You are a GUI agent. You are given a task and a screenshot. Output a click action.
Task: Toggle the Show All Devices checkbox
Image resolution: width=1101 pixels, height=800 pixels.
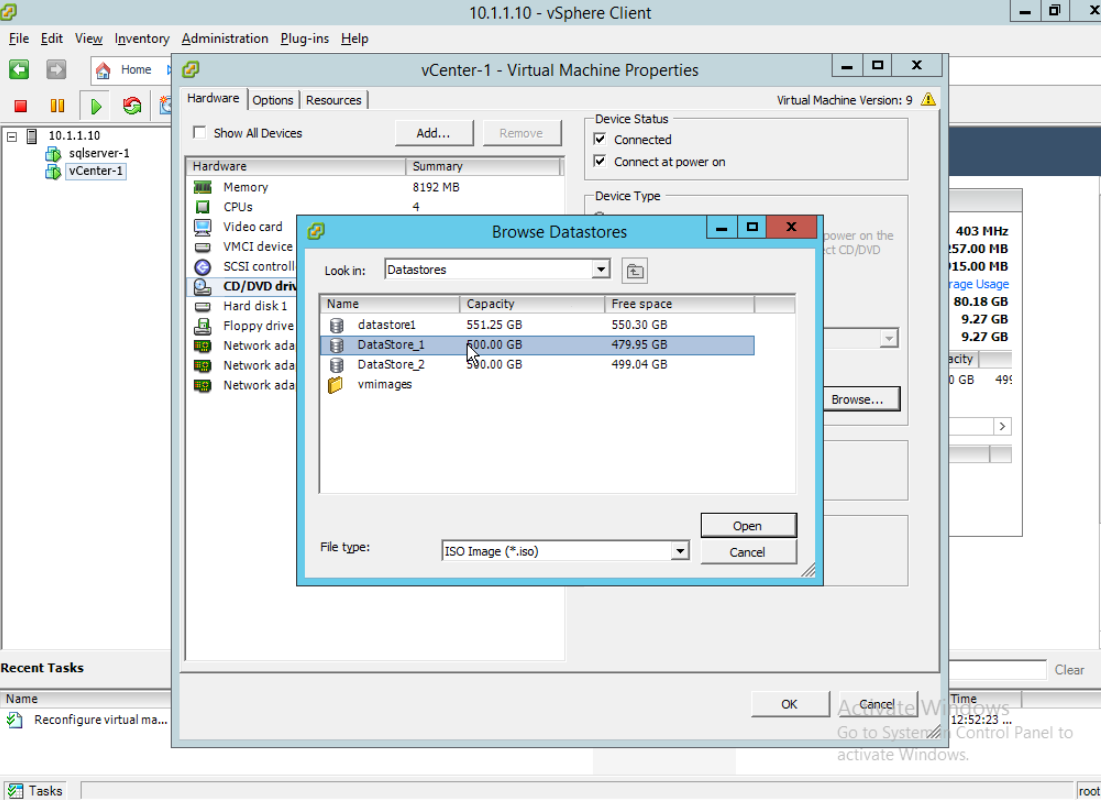pos(200,133)
